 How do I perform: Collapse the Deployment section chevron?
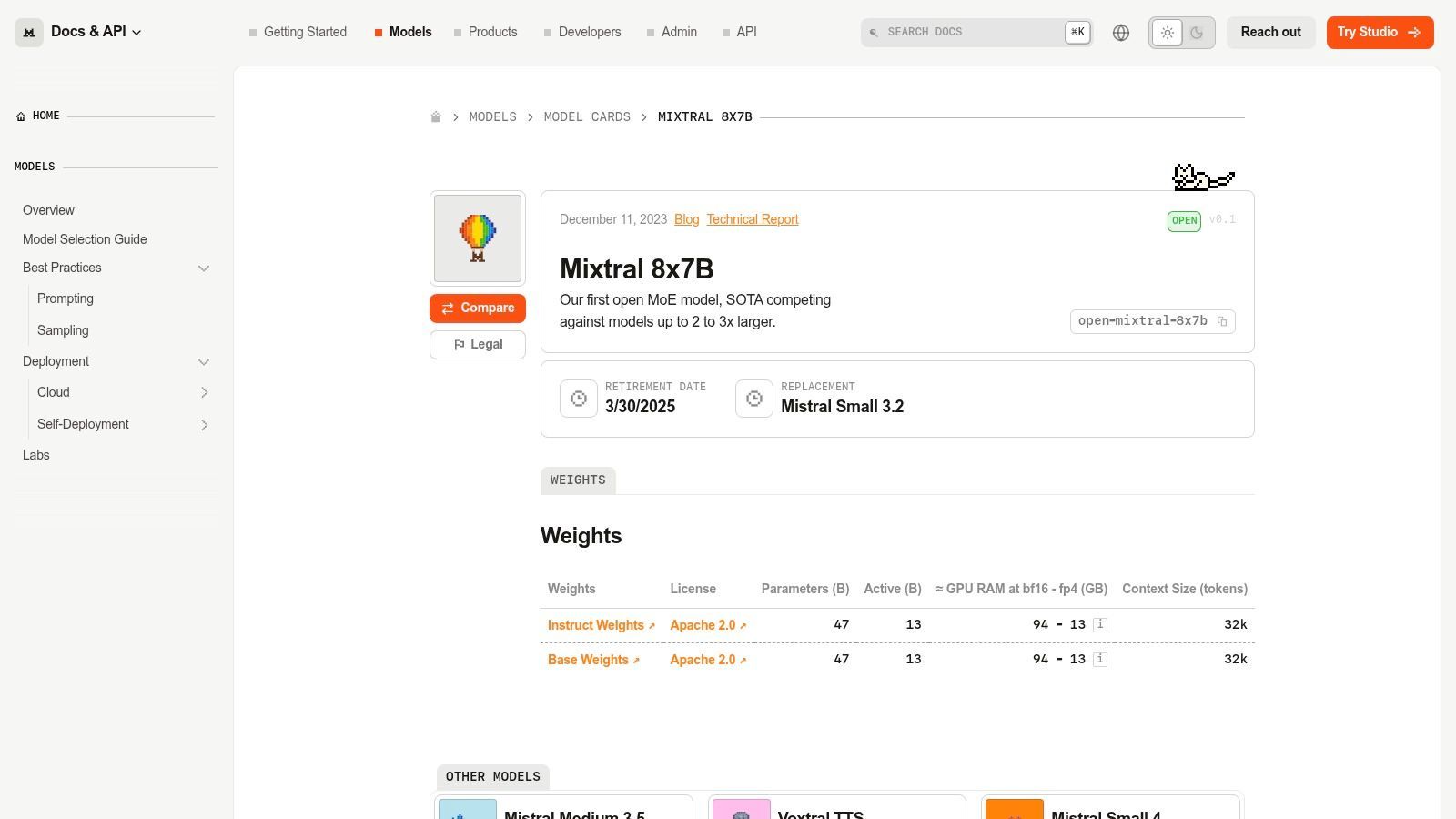click(x=204, y=362)
